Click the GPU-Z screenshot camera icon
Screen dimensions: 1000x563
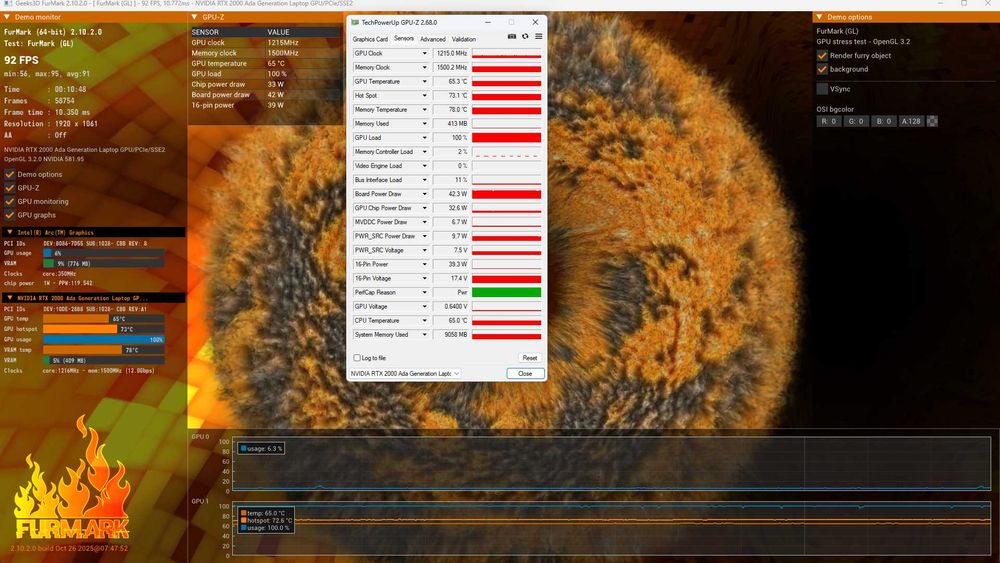[511, 36]
